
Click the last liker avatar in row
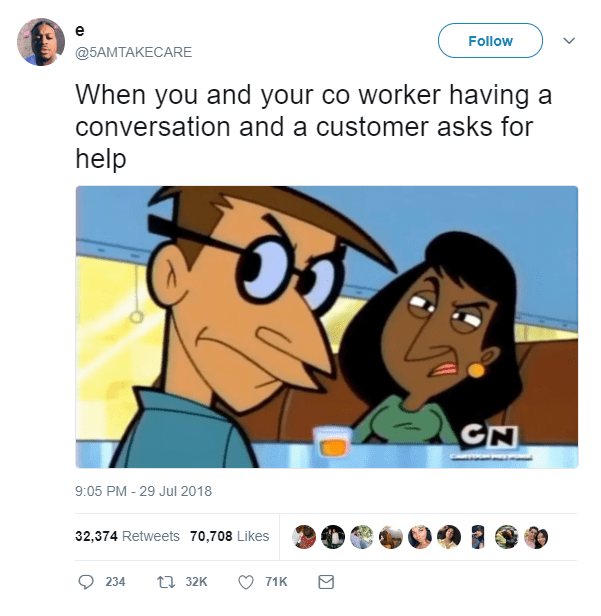click(x=536, y=537)
